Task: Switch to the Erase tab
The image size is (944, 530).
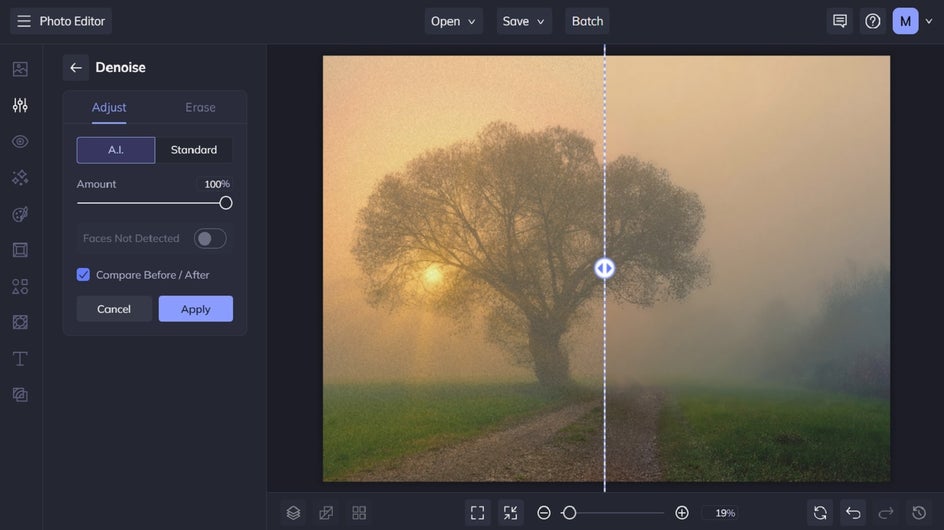Action: pyautogui.click(x=200, y=108)
